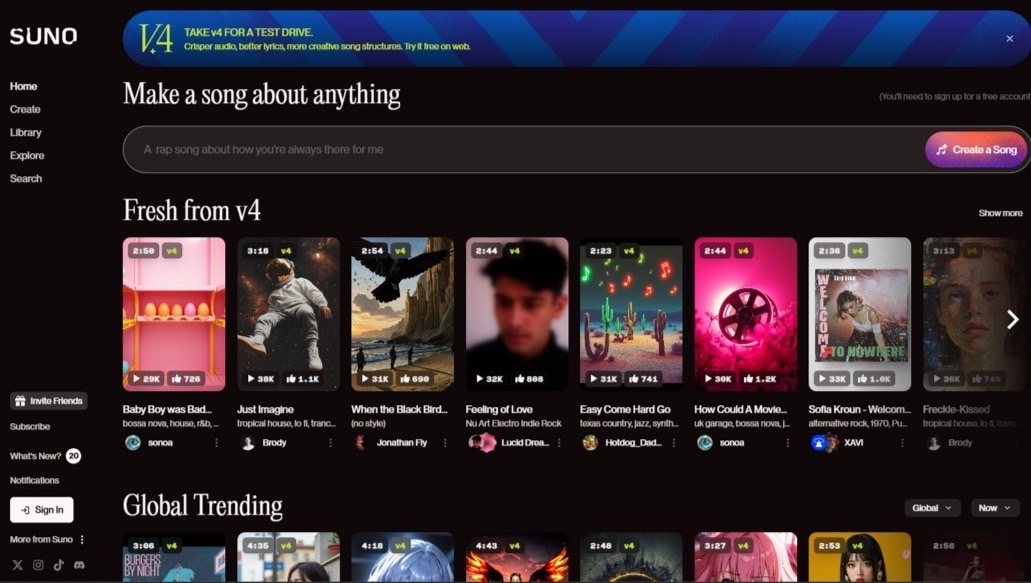Select Nu Art Electro Indie Rock style tag
1031x583 pixels.
pyautogui.click(x=514, y=424)
